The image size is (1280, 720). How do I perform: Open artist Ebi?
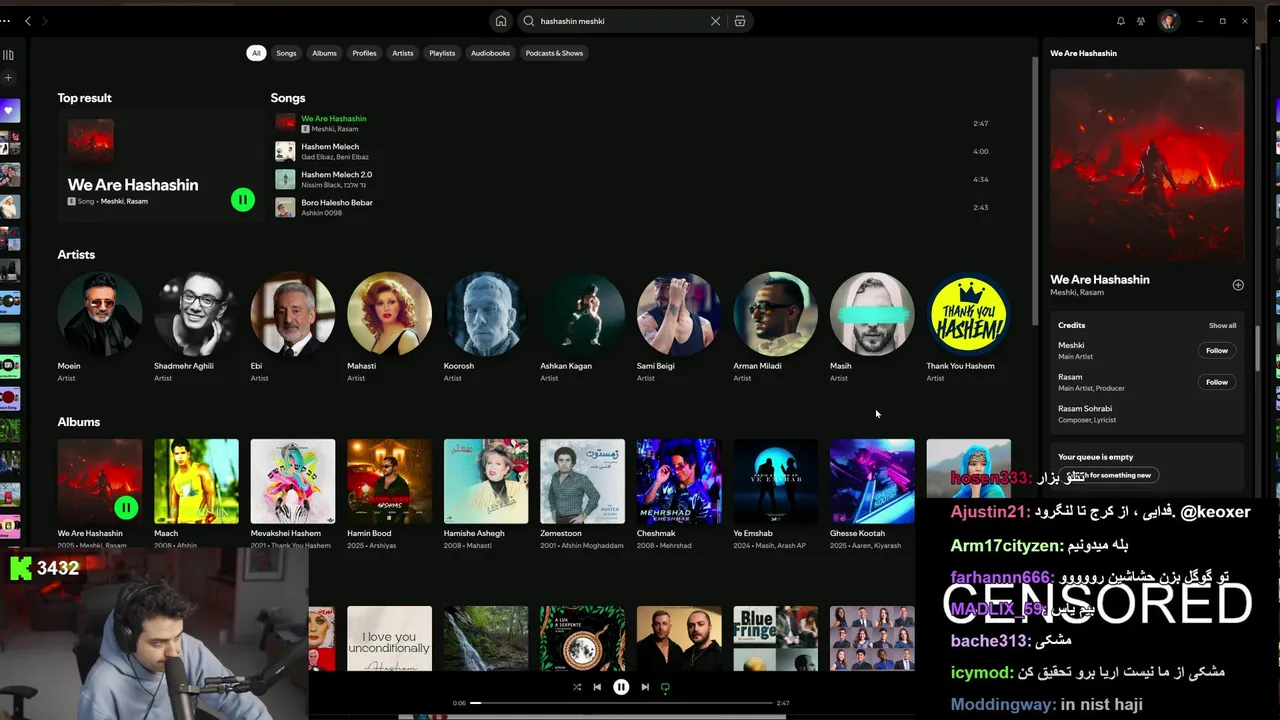pyautogui.click(x=292, y=314)
